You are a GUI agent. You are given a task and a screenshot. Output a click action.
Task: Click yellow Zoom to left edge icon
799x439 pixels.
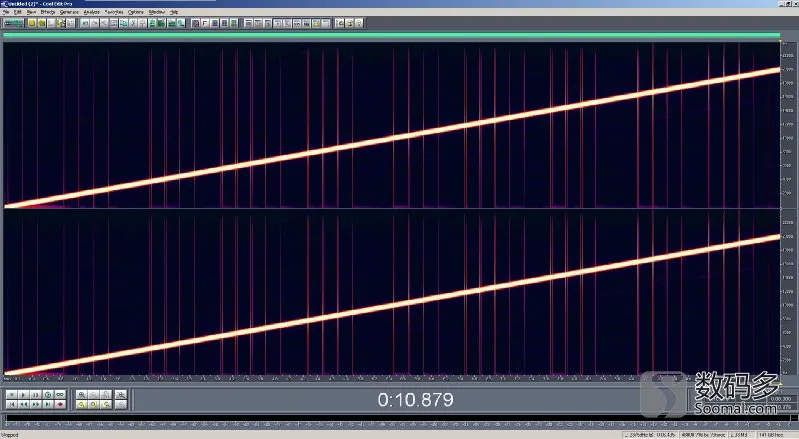pyautogui.click(x=82, y=404)
